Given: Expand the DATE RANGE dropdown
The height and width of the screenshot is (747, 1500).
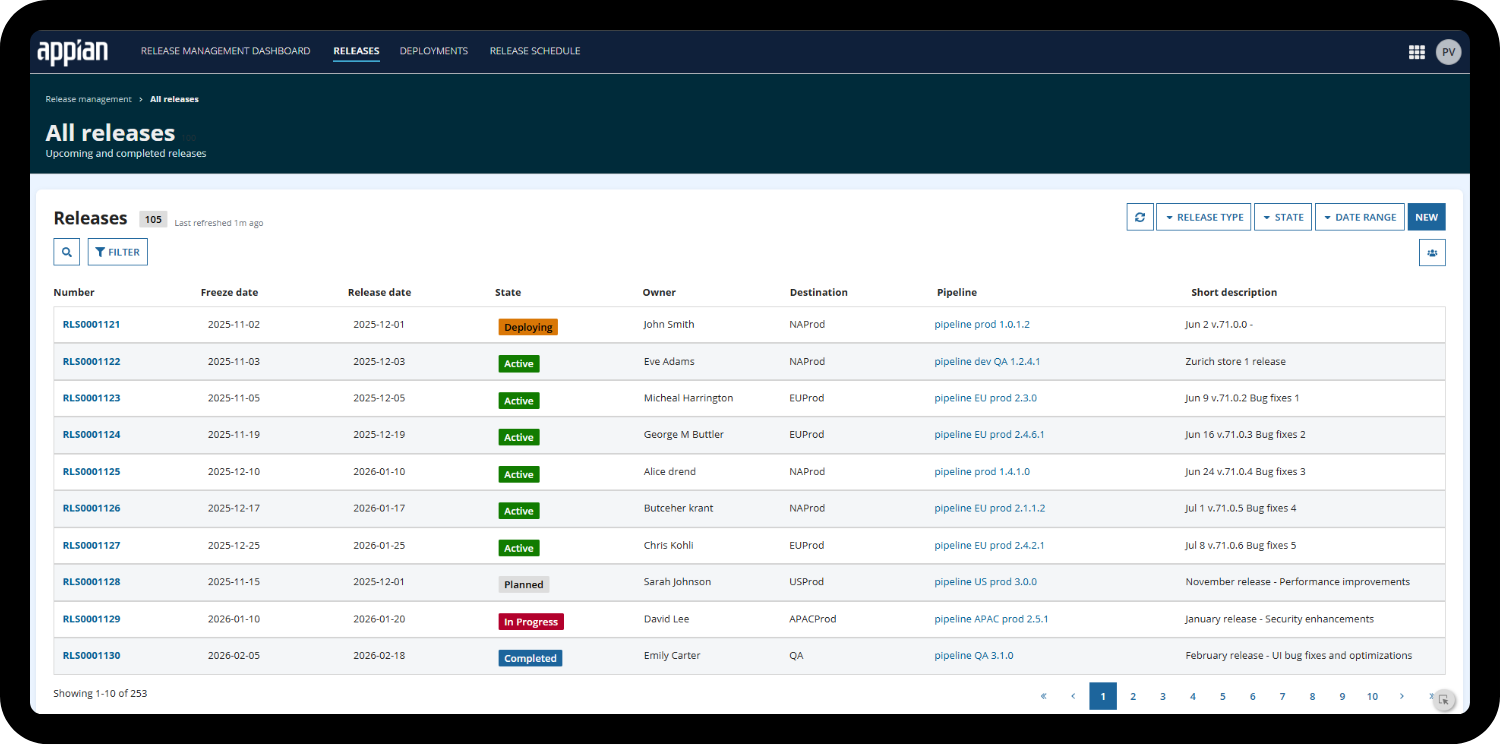Looking at the screenshot, I should [1360, 217].
